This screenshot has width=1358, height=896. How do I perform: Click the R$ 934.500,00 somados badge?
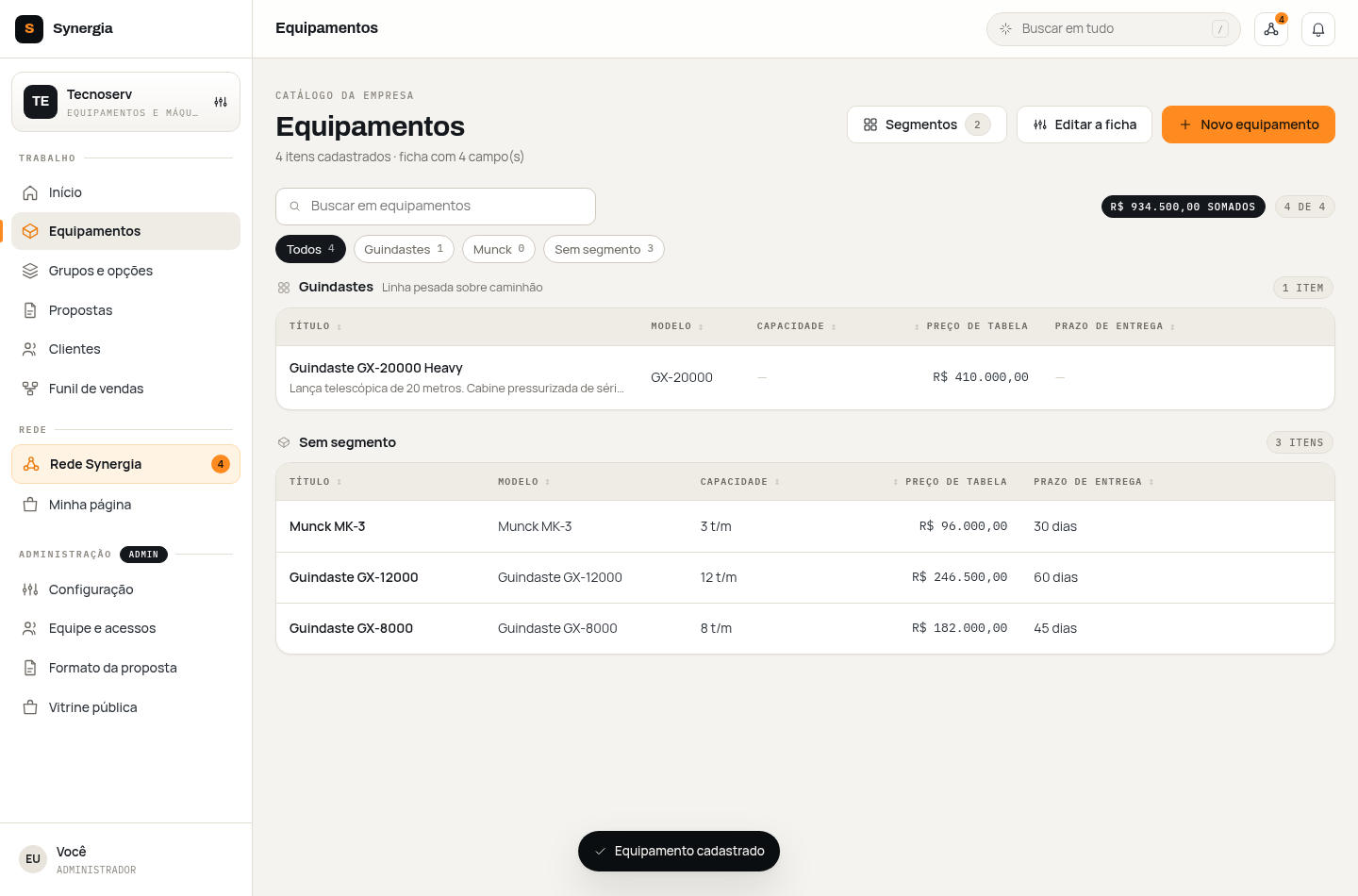pyautogui.click(x=1183, y=207)
